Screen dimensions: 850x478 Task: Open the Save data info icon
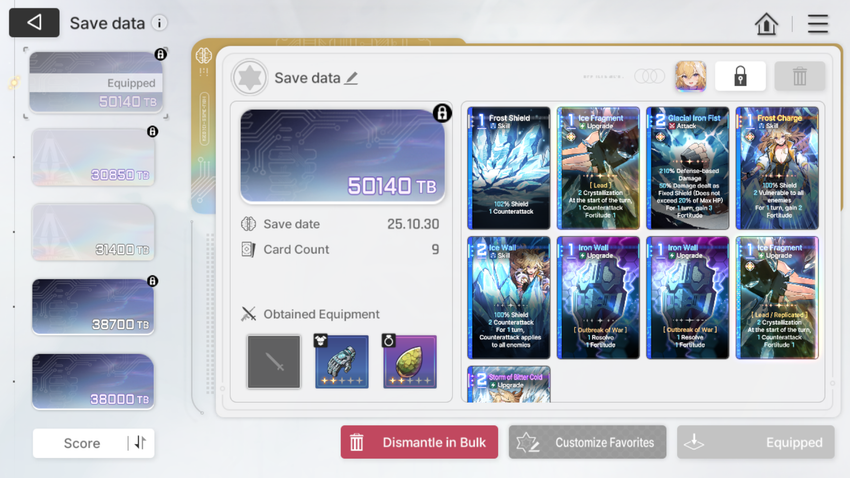point(159,23)
